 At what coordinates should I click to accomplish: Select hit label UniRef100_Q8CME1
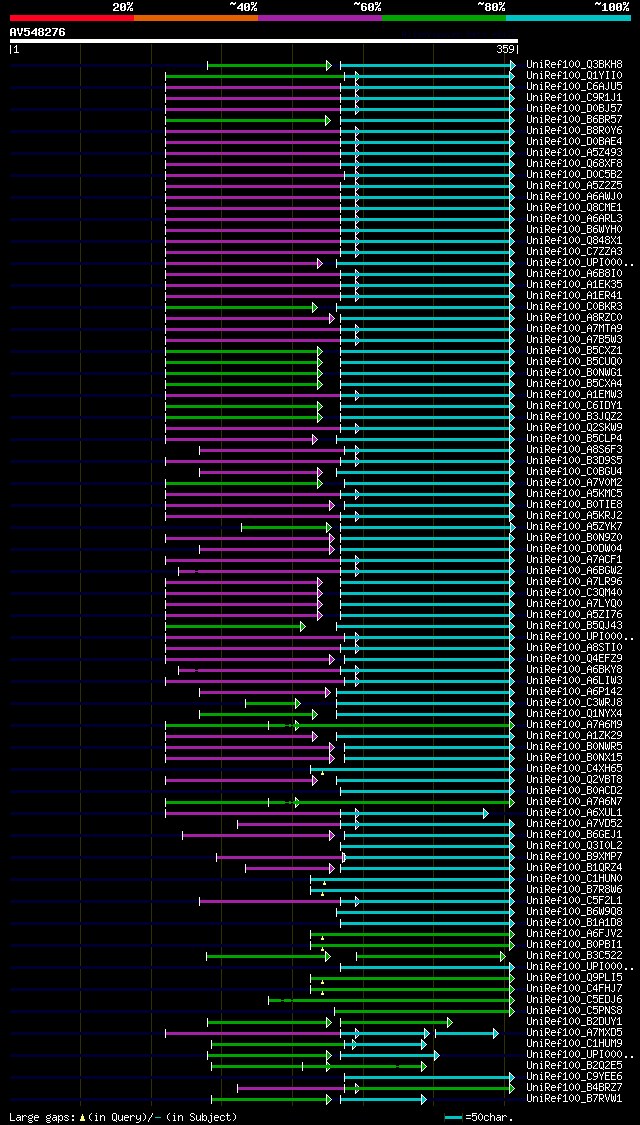pos(574,208)
